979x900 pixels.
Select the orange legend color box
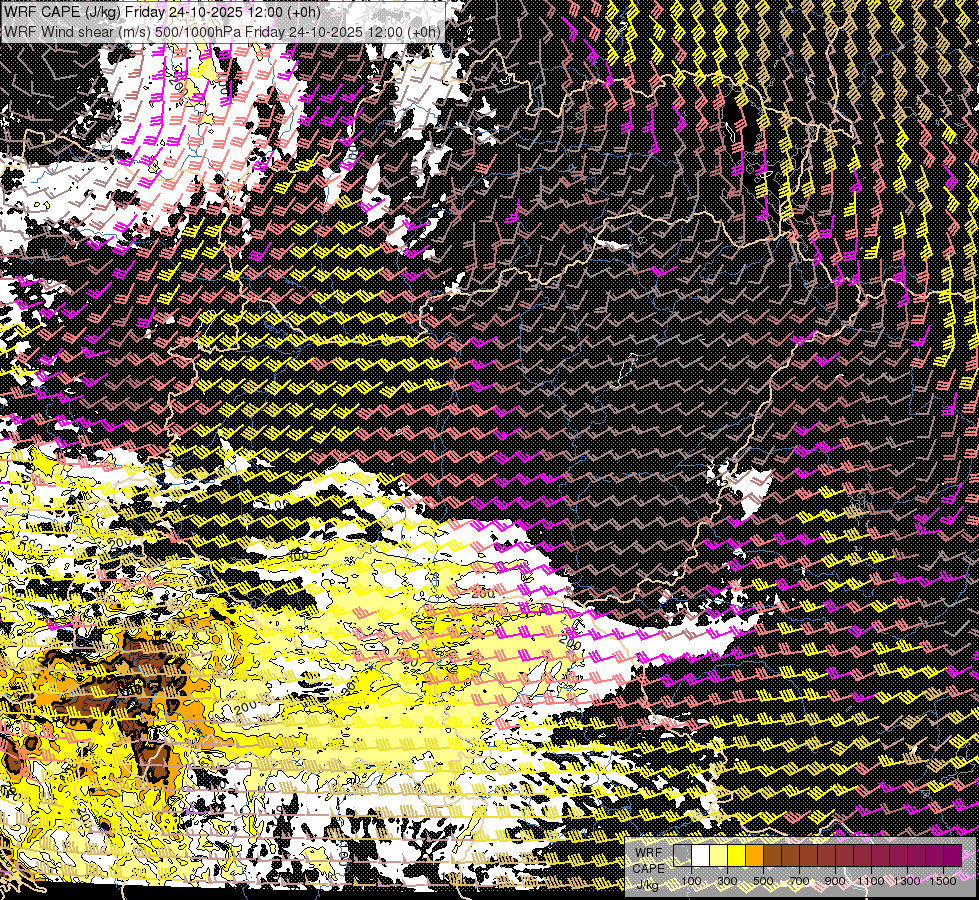(x=754, y=856)
